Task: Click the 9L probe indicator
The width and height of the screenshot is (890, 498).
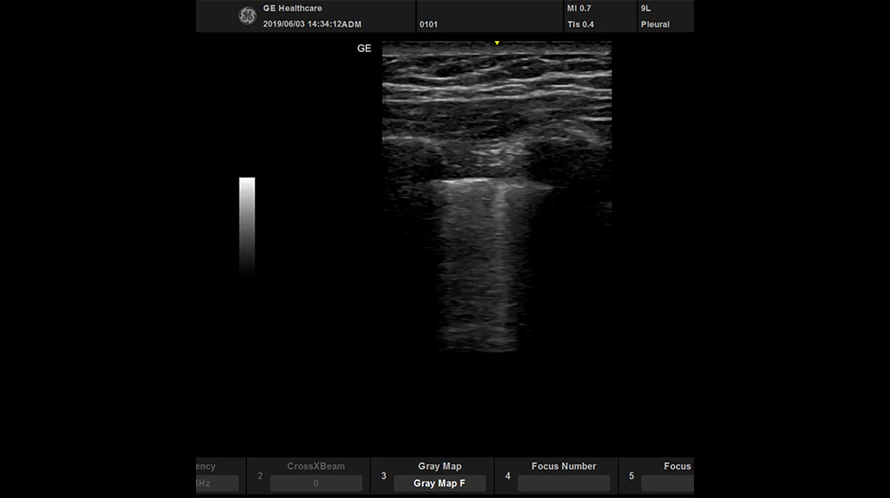Action: pyautogui.click(x=646, y=8)
